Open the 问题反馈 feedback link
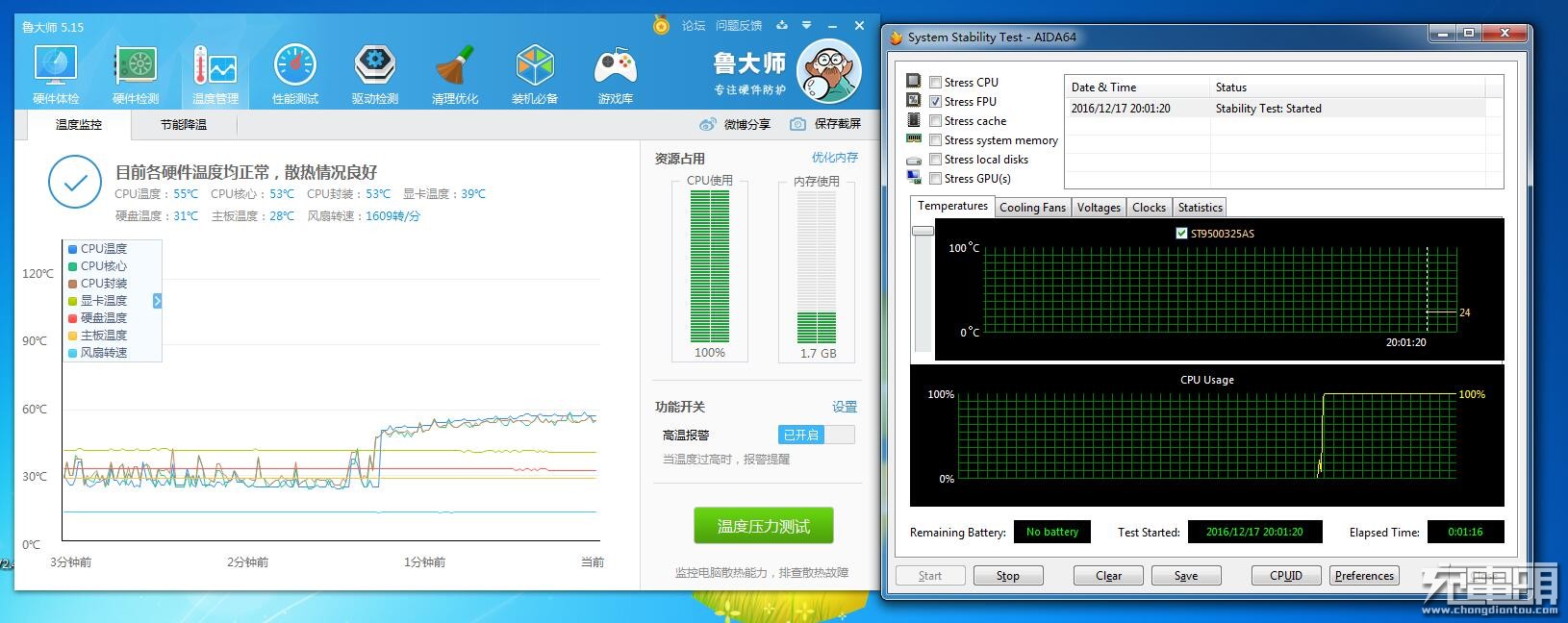This screenshot has height=623, width=1568. pyautogui.click(x=739, y=25)
